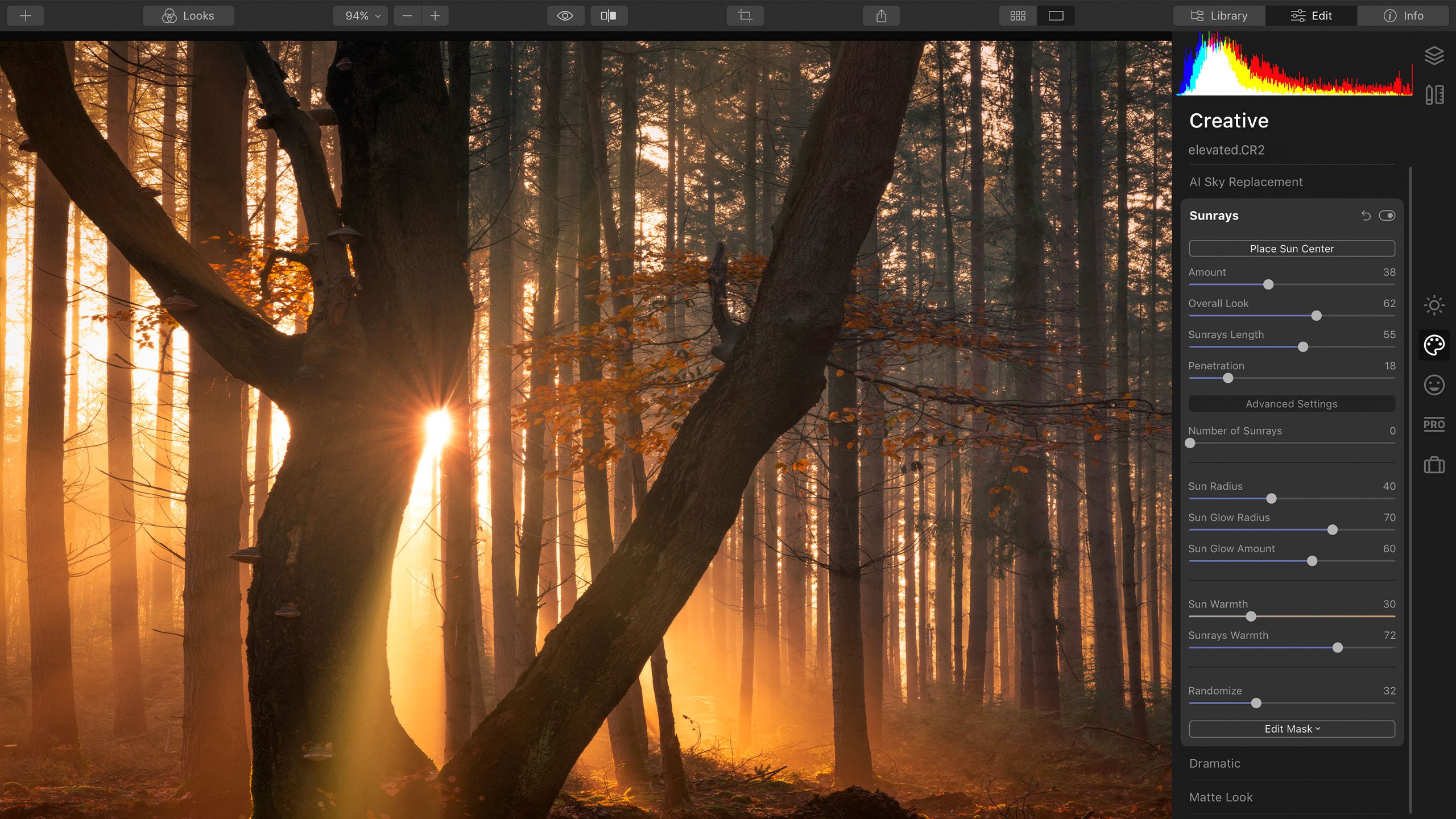Open the PRO tools category
Viewport: 1456px width, 819px height.
tap(1434, 425)
